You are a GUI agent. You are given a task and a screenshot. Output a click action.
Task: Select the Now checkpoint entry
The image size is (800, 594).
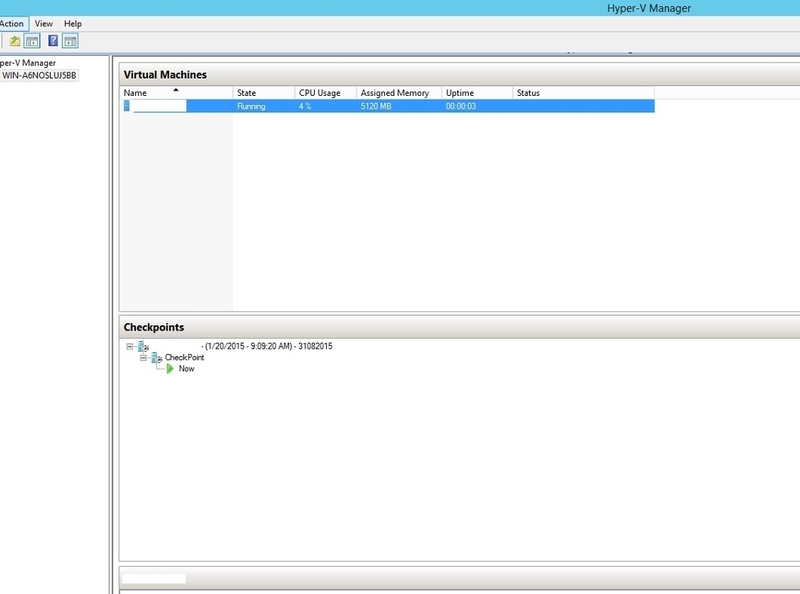click(186, 368)
